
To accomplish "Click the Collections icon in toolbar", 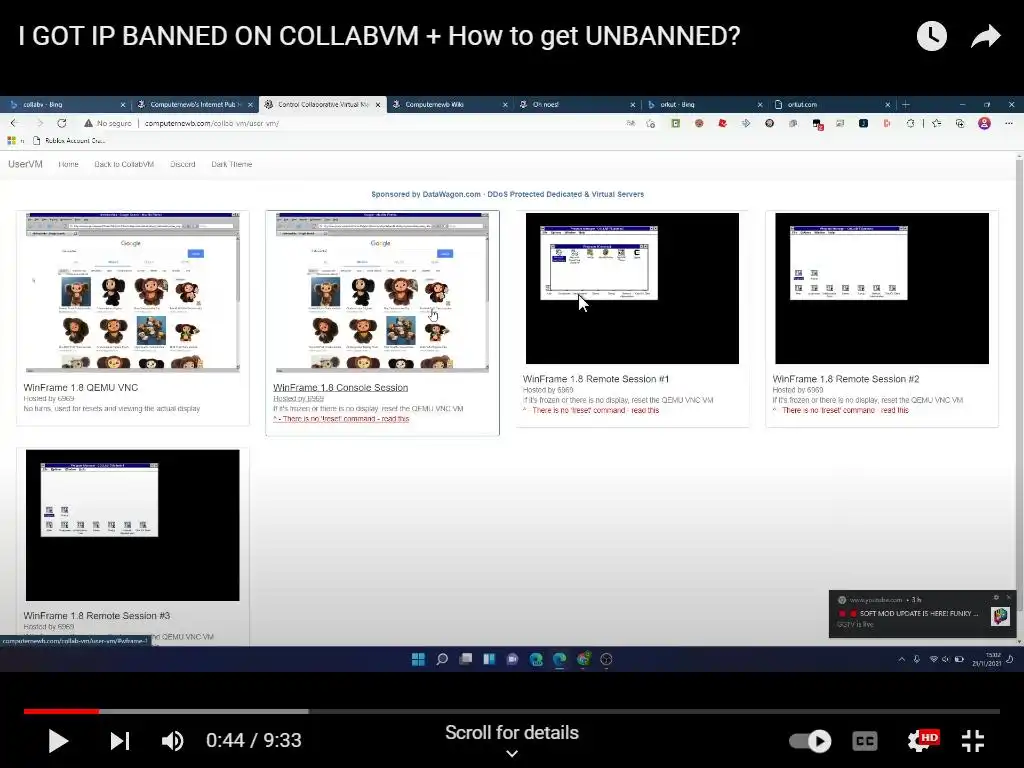I will coord(959,123).
